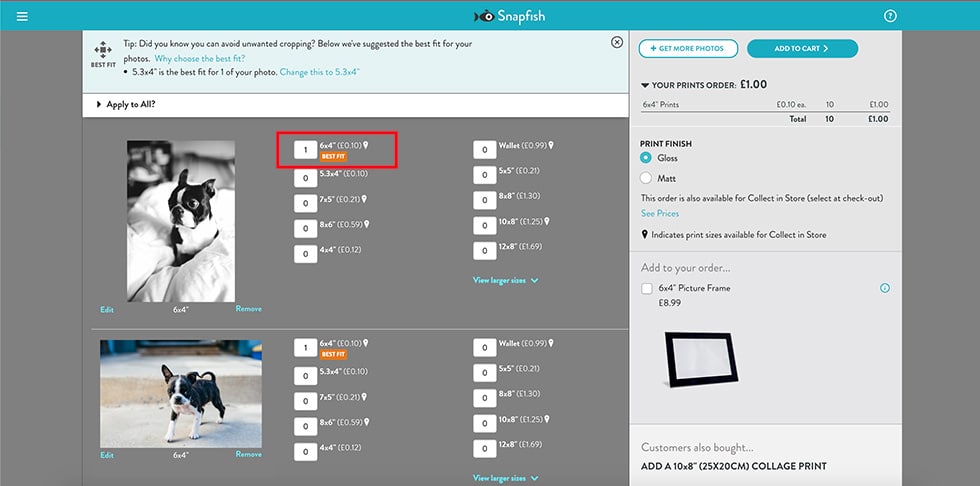Screen dimensions: 980x486
Task: Click the help question mark icon
Action: (890, 16)
